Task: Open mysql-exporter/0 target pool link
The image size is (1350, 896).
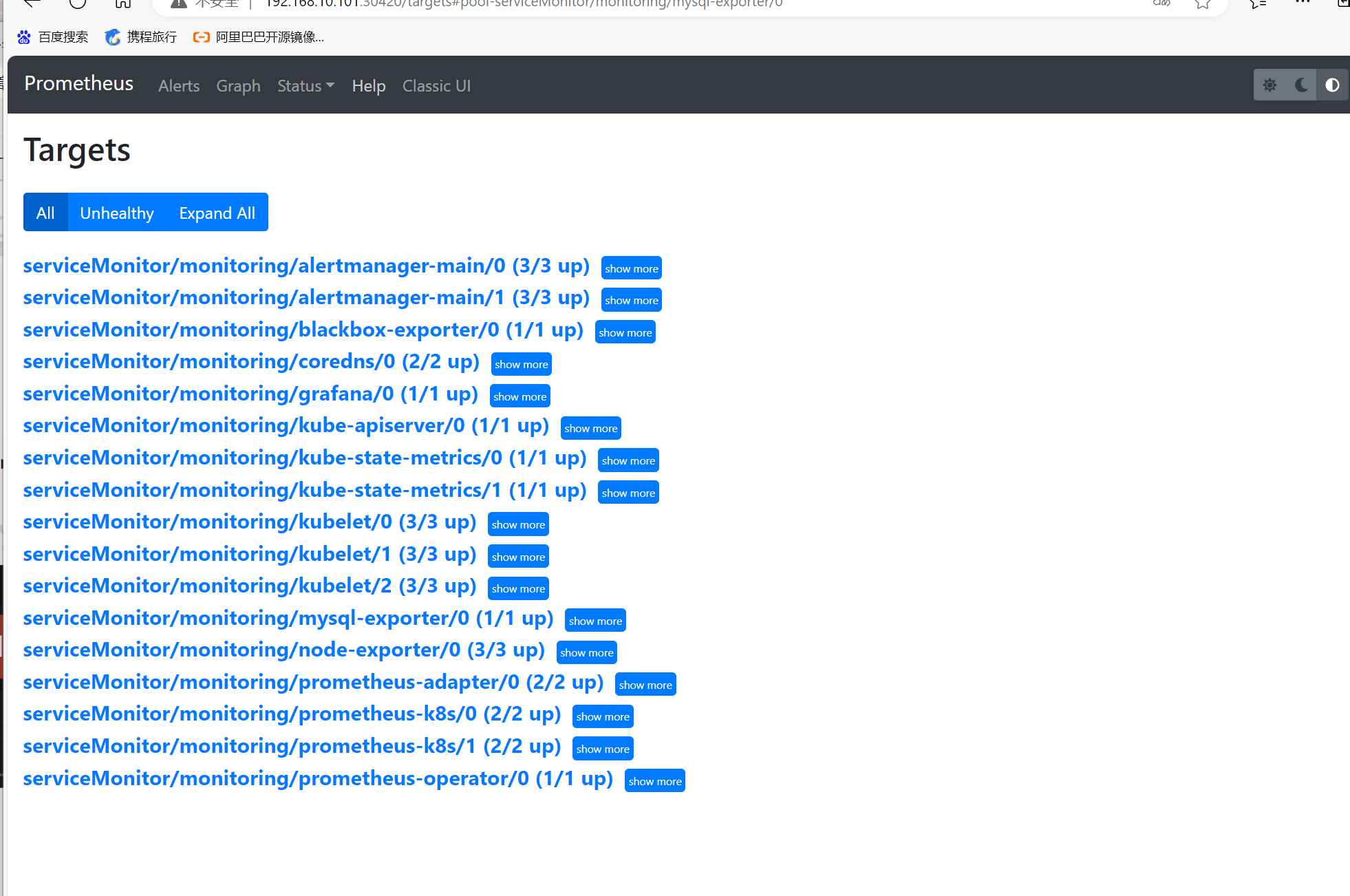Action: pyautogui.click(x=288, y=619)
